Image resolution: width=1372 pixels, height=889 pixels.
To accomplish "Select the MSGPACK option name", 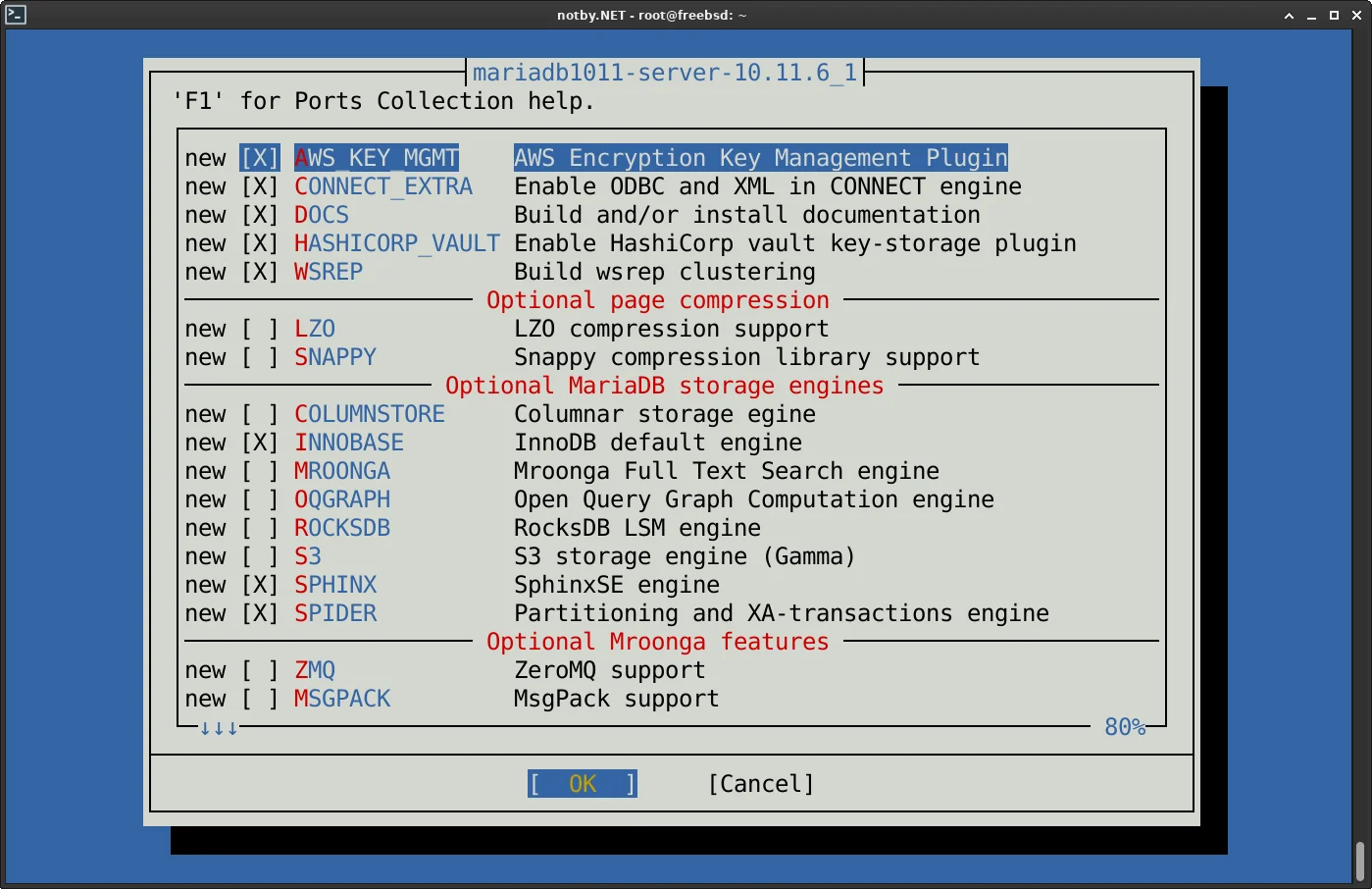I will (x=342, y=699).
